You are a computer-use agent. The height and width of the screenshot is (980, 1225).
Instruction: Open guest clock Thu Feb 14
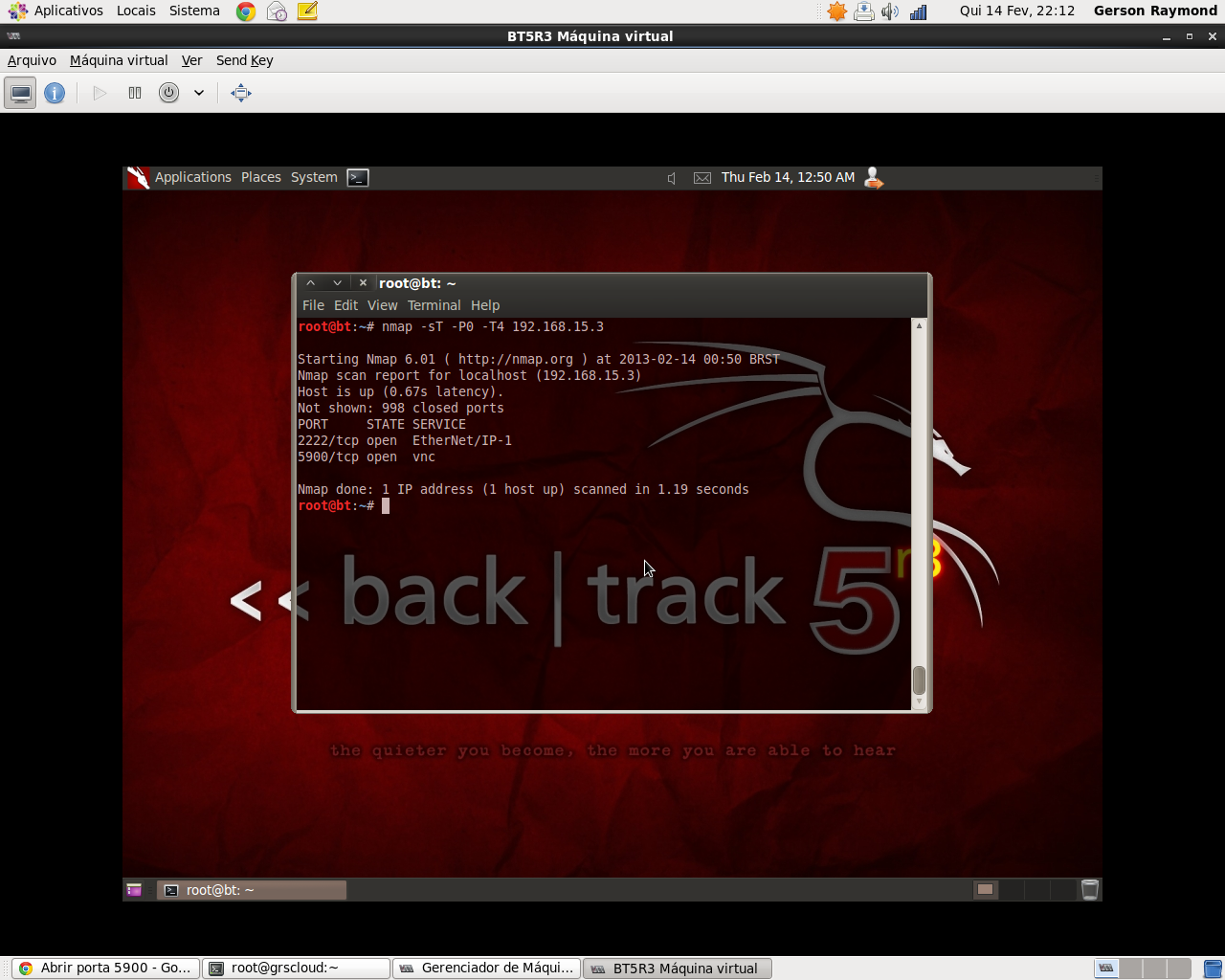(788, 177)
